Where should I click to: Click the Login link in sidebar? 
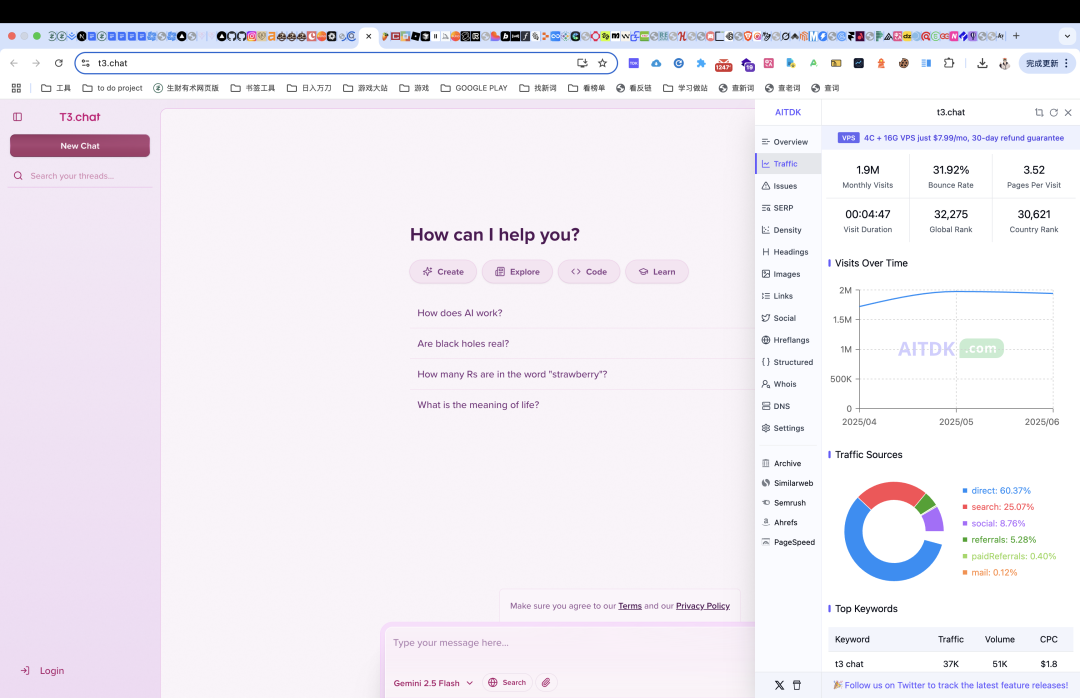43,670
